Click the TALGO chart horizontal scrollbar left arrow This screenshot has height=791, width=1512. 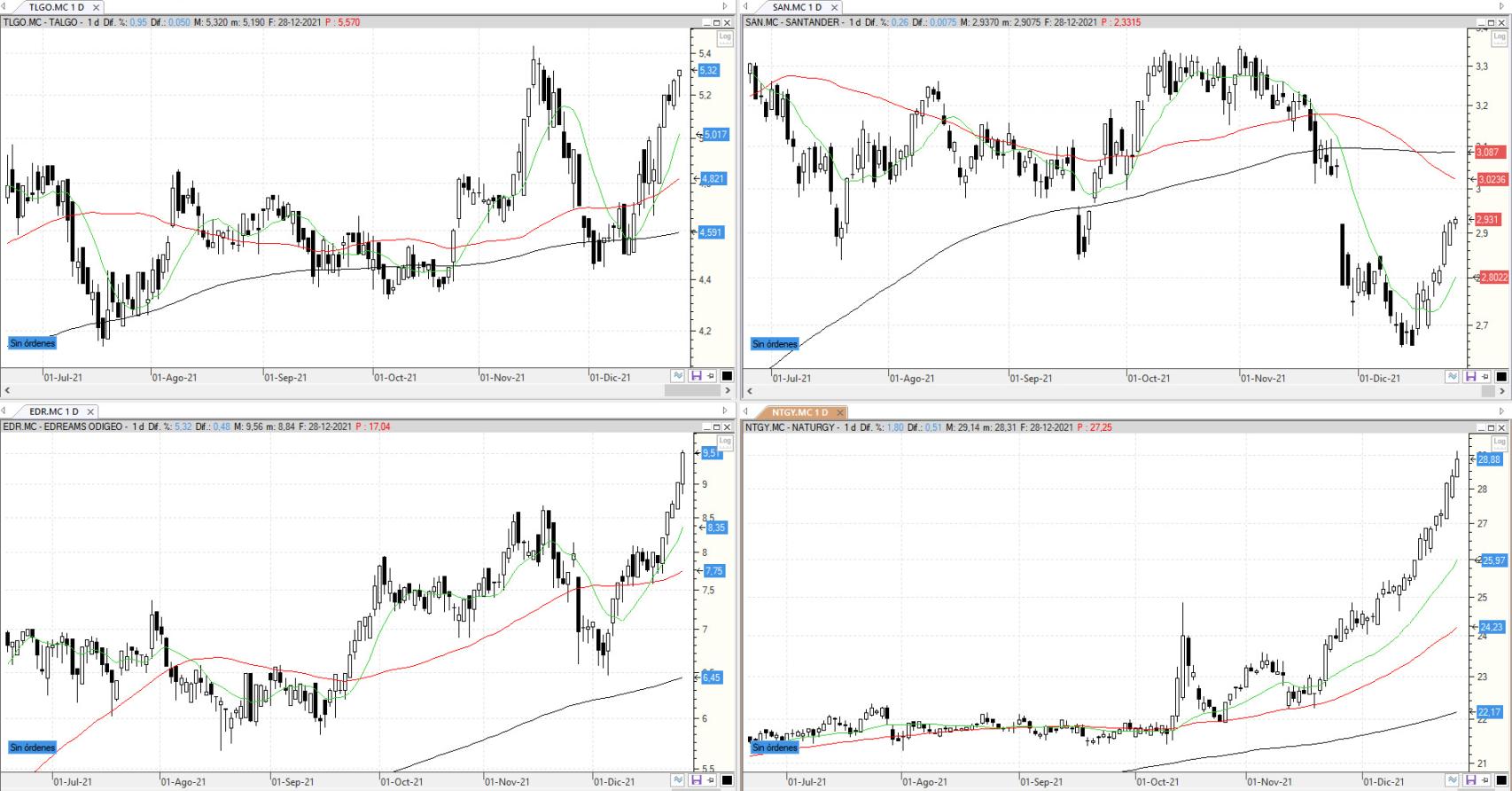point(7,390)
